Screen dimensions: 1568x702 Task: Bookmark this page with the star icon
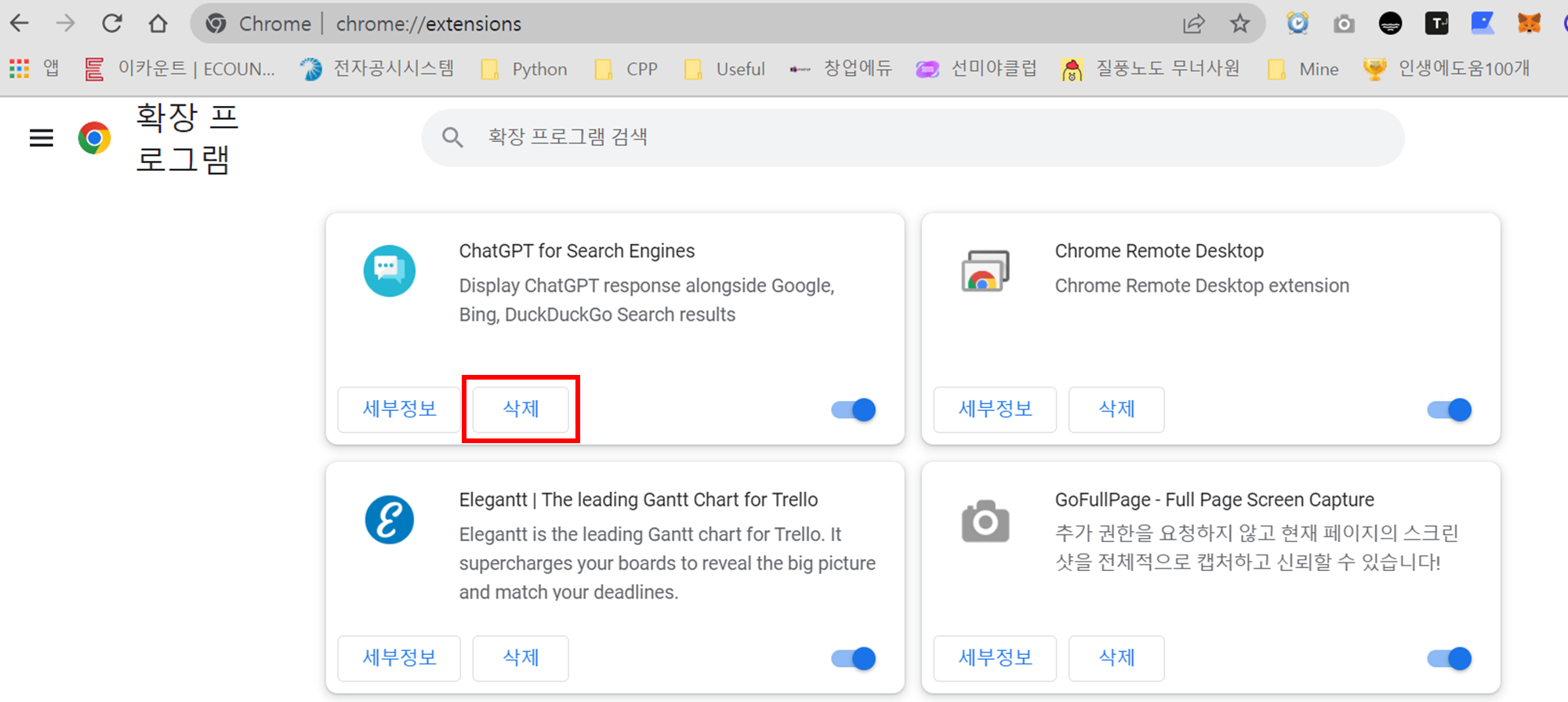pyautogui.click(x=1240, y=24)
